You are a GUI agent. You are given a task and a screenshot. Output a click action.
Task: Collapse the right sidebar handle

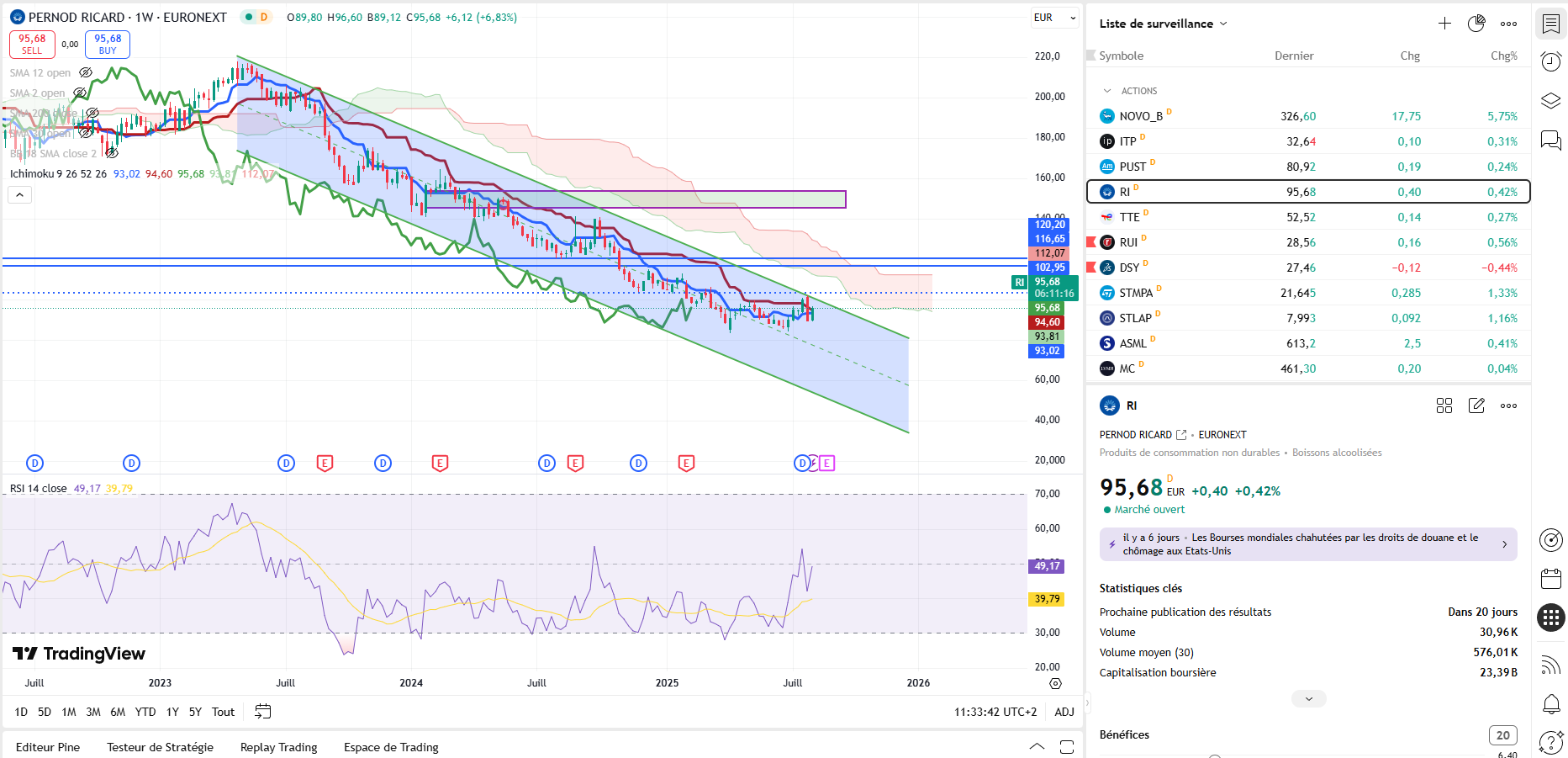click(1088, 702)
